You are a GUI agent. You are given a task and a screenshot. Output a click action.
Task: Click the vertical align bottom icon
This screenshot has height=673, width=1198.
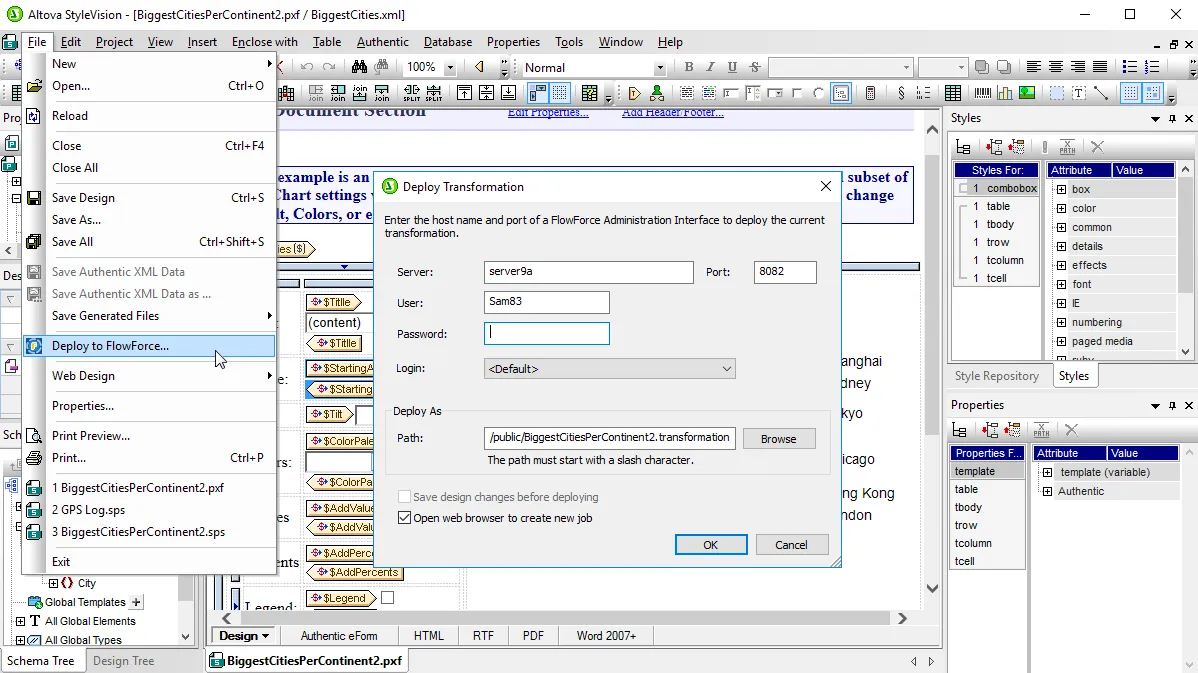[508, 93]
